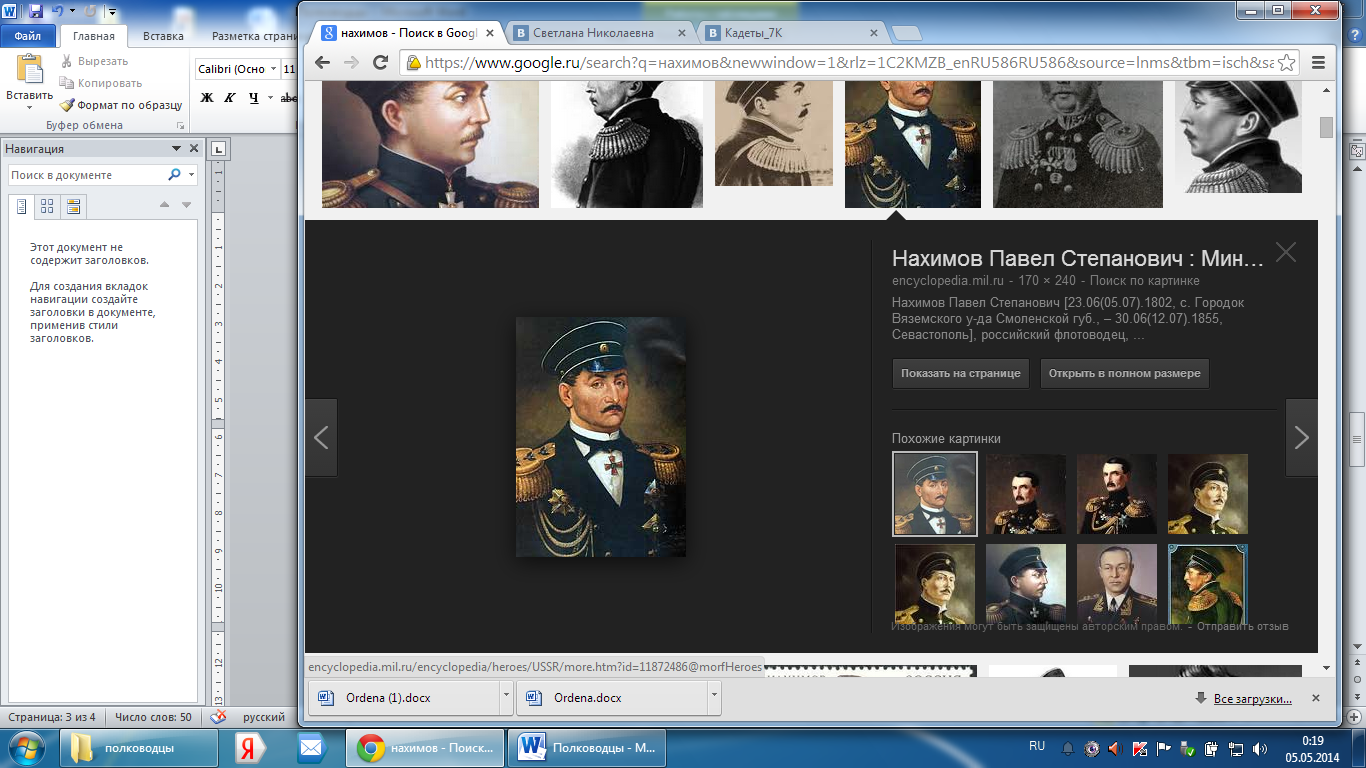Image resolution: width=1366 pixels, height=768 pixels.
Task: Click the Chrome address bar URL
Action: pos(848,62)
